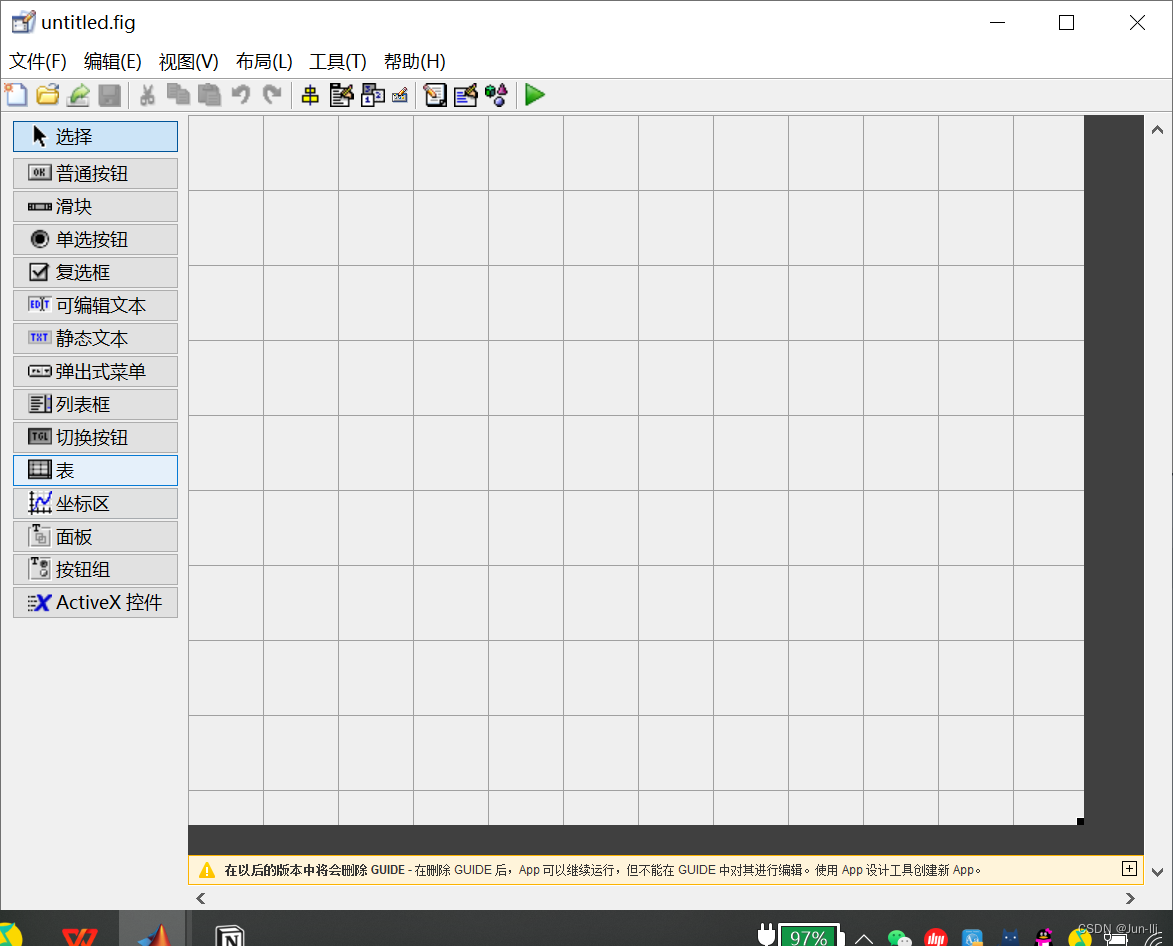
Task: Select the 坐标区 axes tool
Action: click(x=95, y=503)
